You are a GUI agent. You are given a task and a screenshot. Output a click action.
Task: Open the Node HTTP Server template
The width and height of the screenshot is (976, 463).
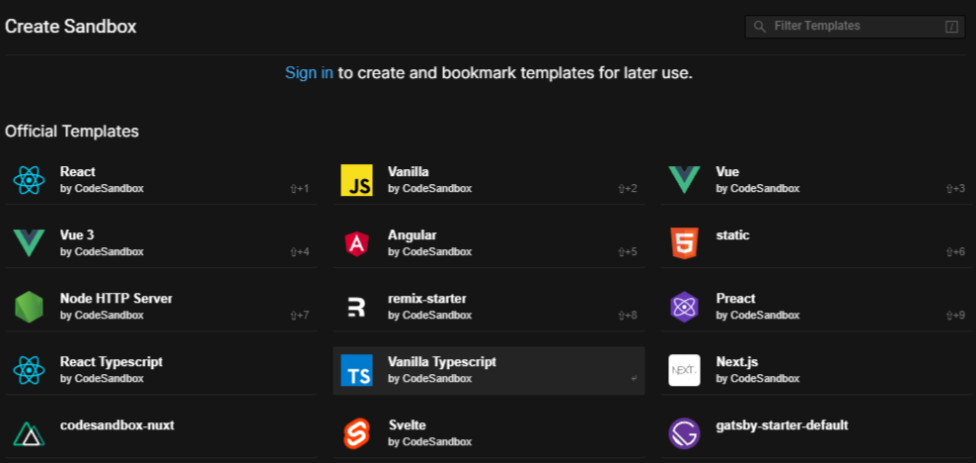pos(116,298)
